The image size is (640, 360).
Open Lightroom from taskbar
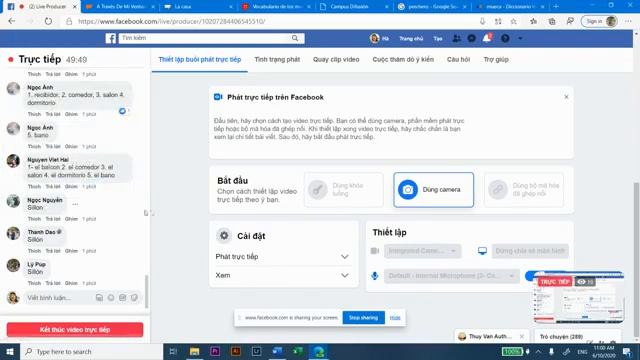point(256,351)
